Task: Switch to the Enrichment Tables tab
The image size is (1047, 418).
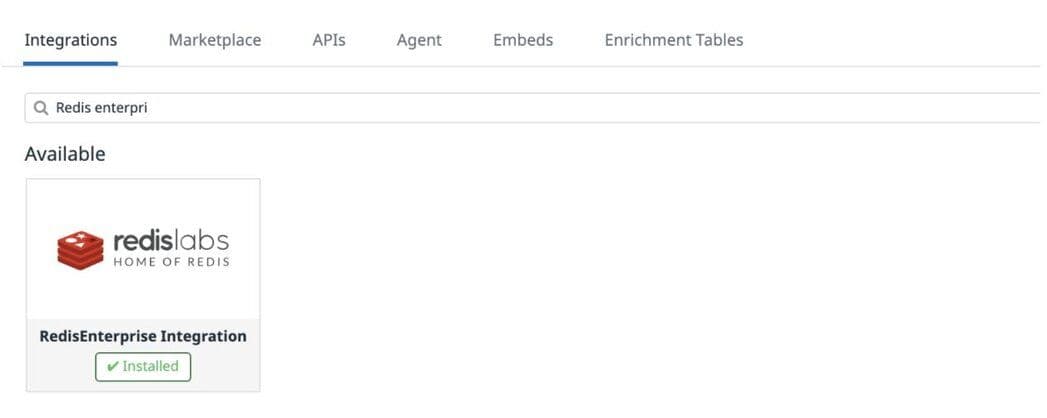Action: click(x=674, y=40)
